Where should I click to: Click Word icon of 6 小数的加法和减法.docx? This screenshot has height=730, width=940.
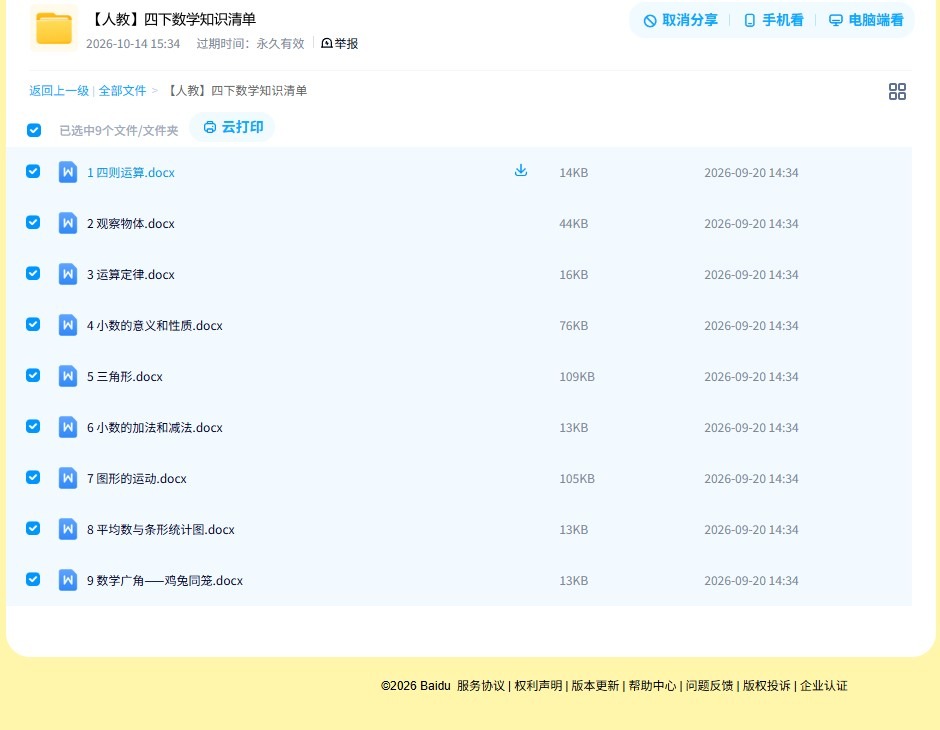pos(68,427)
